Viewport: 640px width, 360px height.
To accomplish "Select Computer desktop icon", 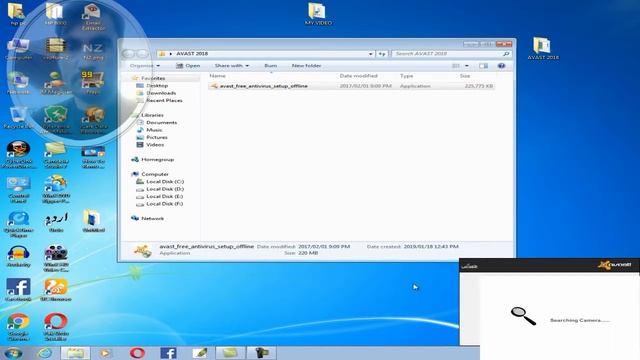I will pyautogui.click(x=18, y=49).
